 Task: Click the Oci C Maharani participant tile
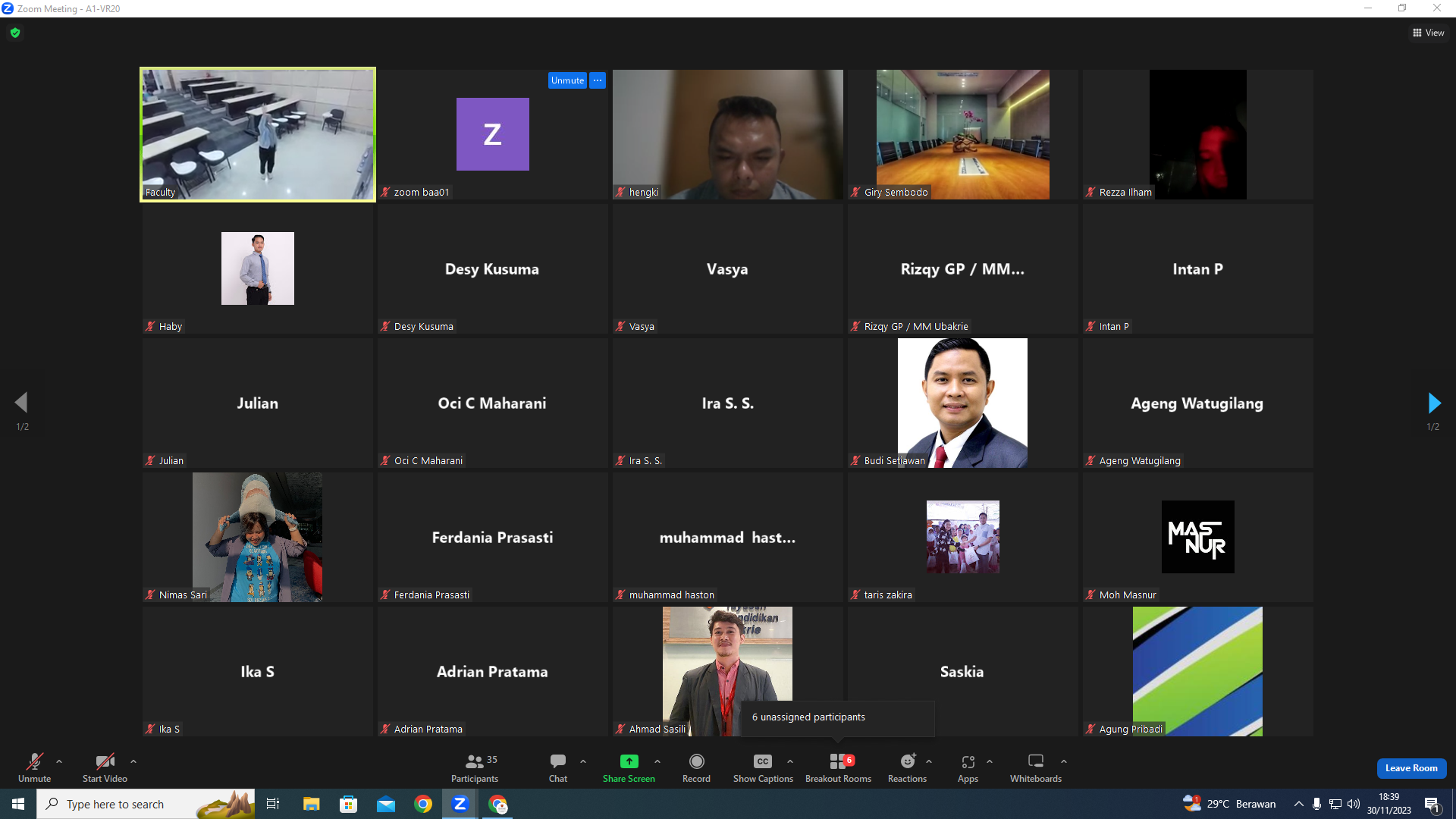pos(493,403)
